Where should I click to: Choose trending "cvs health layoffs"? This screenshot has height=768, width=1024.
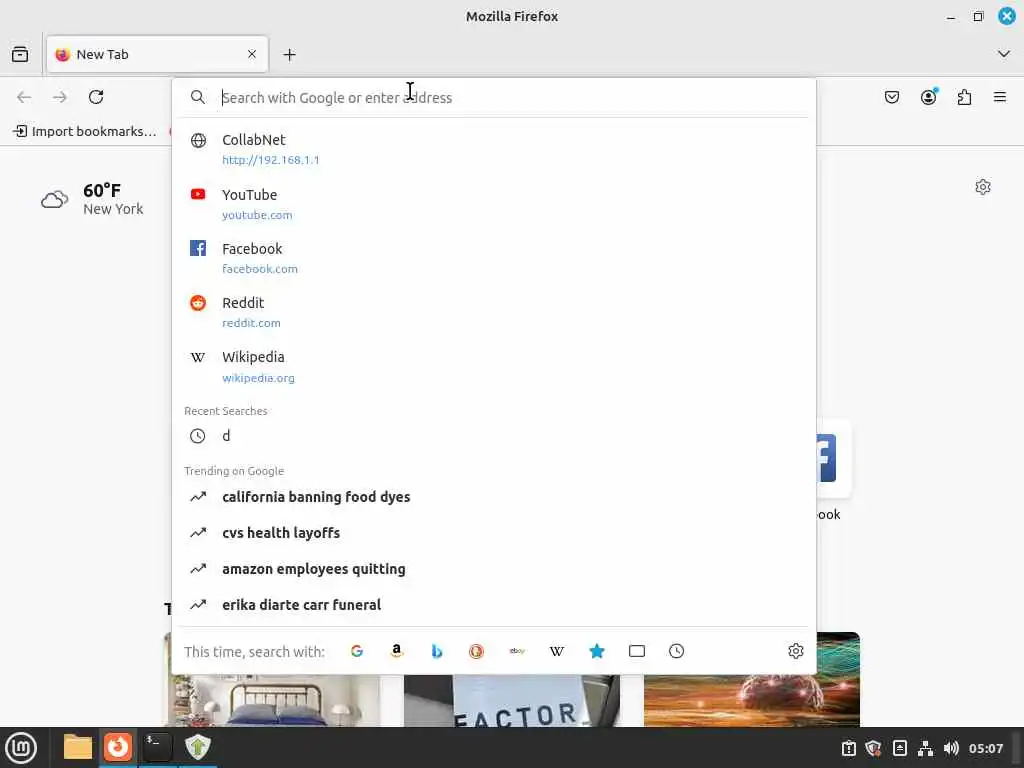pos(494,533)
